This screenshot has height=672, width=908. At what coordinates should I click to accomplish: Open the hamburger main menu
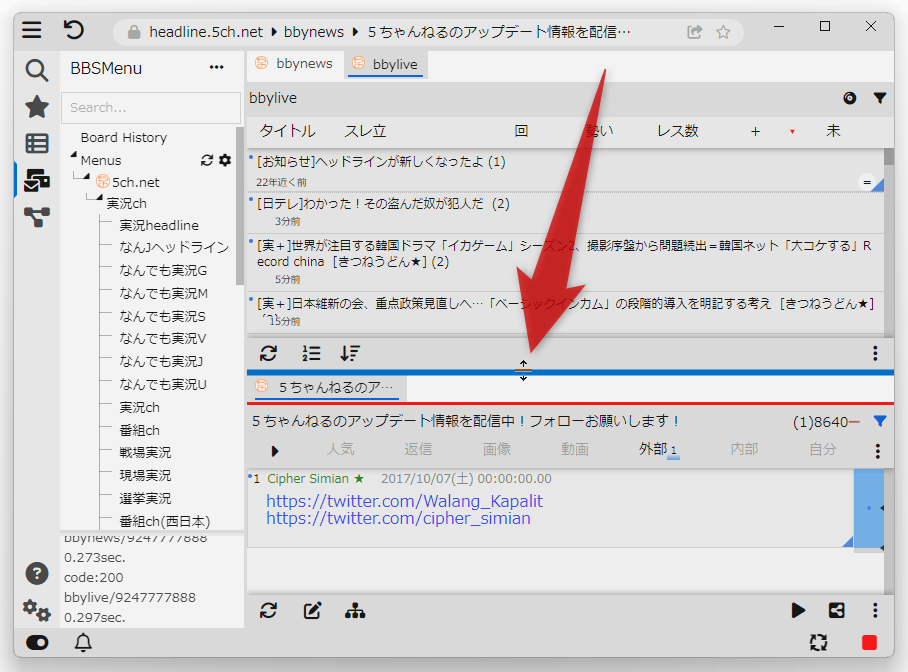coord(32,30)
